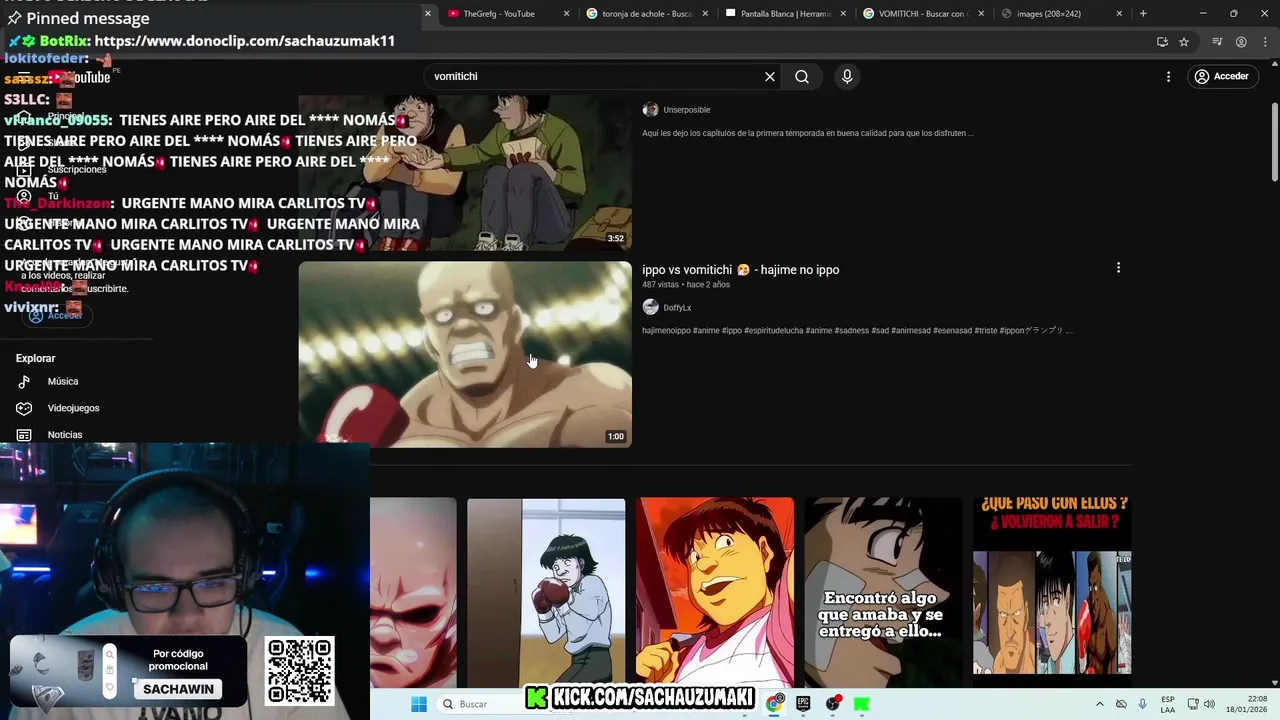Open the 3:52 duration video thumbnail

[465, 172]
